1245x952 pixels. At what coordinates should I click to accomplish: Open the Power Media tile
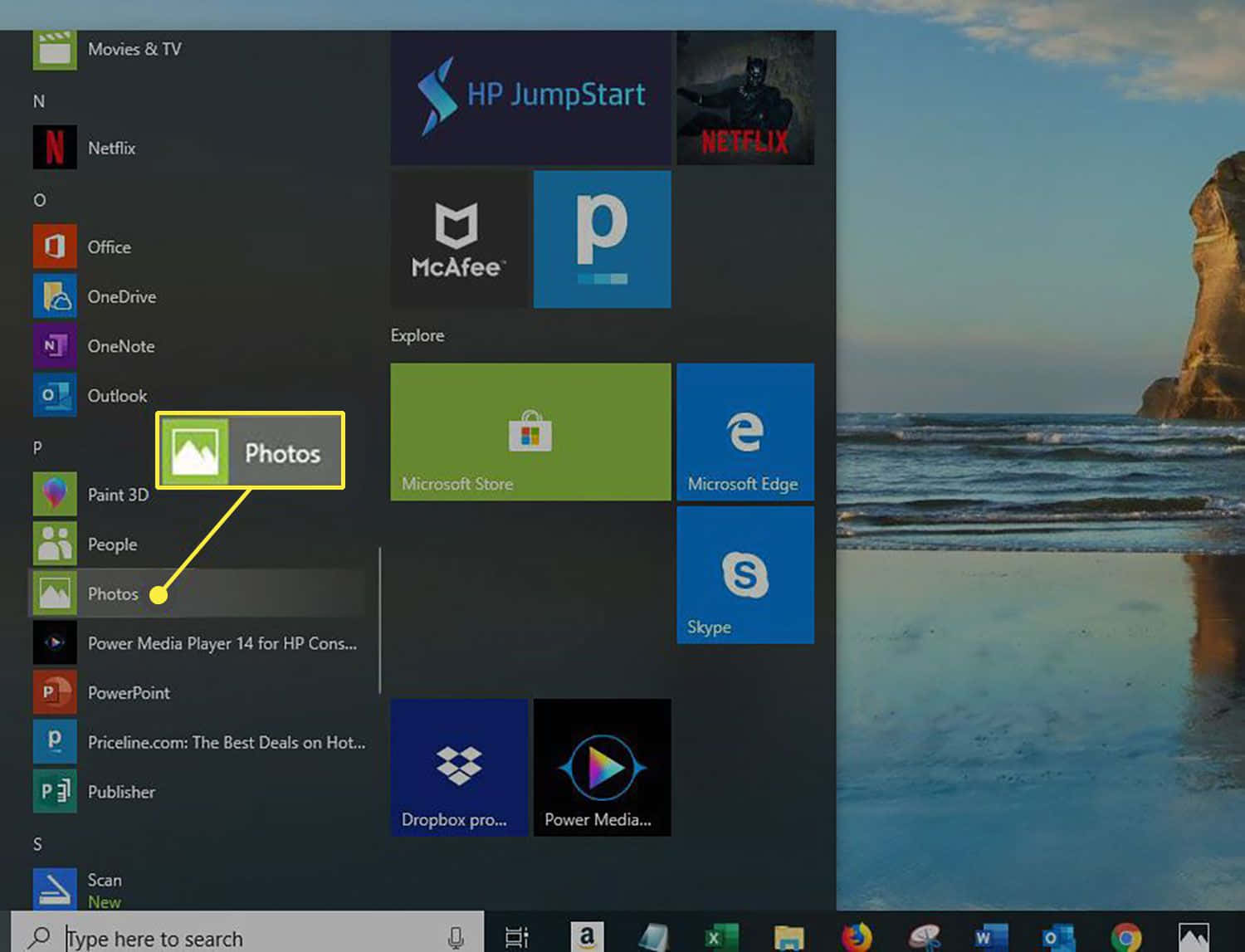pyautogui.click(x=603, y=767)
